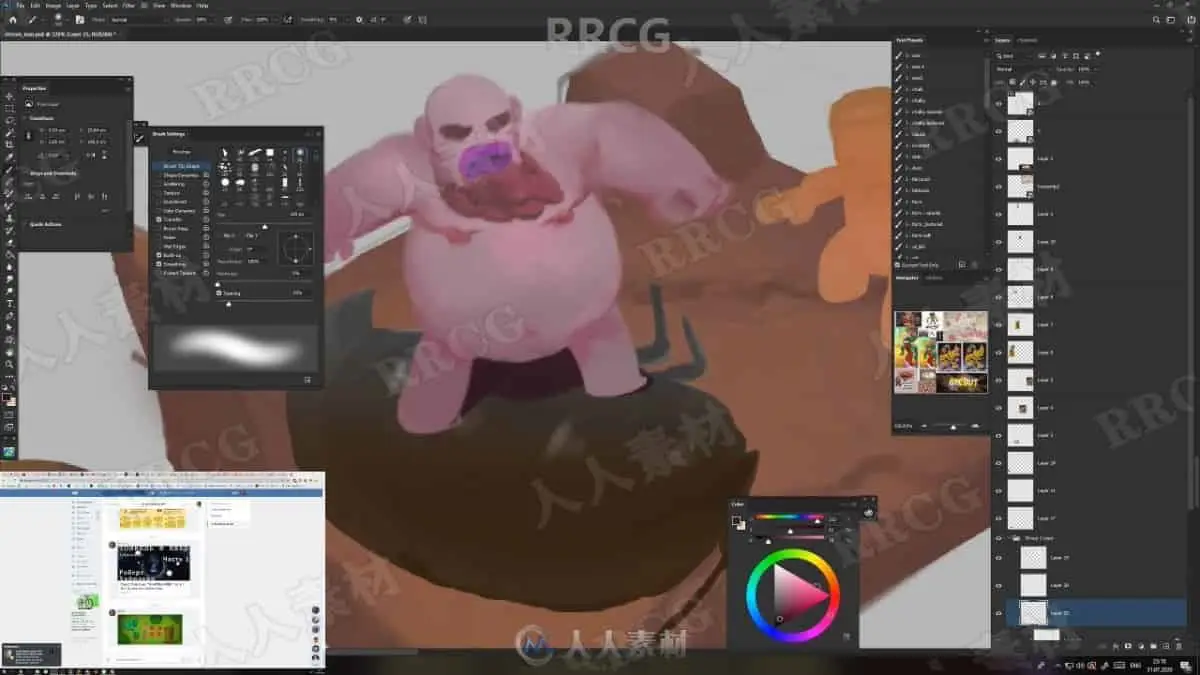Hide Layer 8 using its eye icon
1200x675 pixels.
[x=999, y=269]
